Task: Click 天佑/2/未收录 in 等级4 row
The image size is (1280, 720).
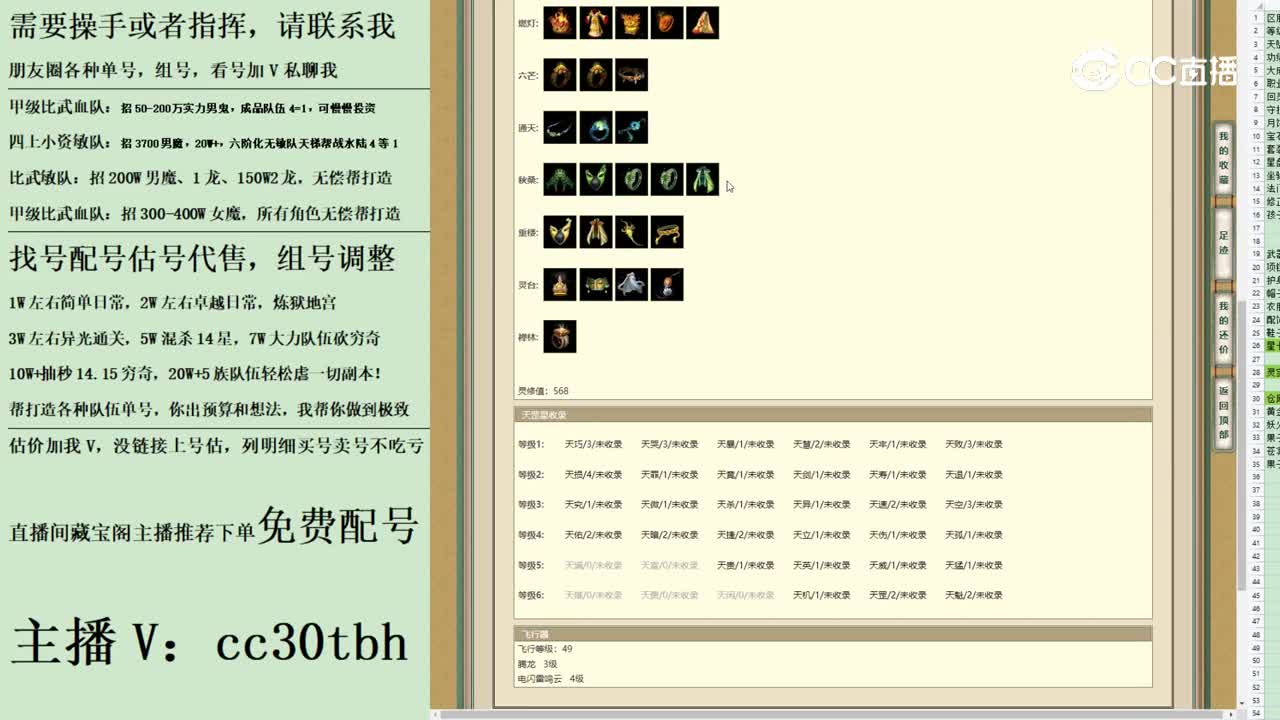Action: point(593,534)
